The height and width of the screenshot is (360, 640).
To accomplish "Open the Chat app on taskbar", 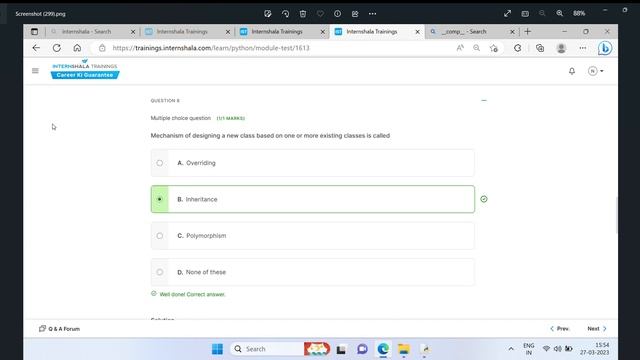I will click(362, 349).
